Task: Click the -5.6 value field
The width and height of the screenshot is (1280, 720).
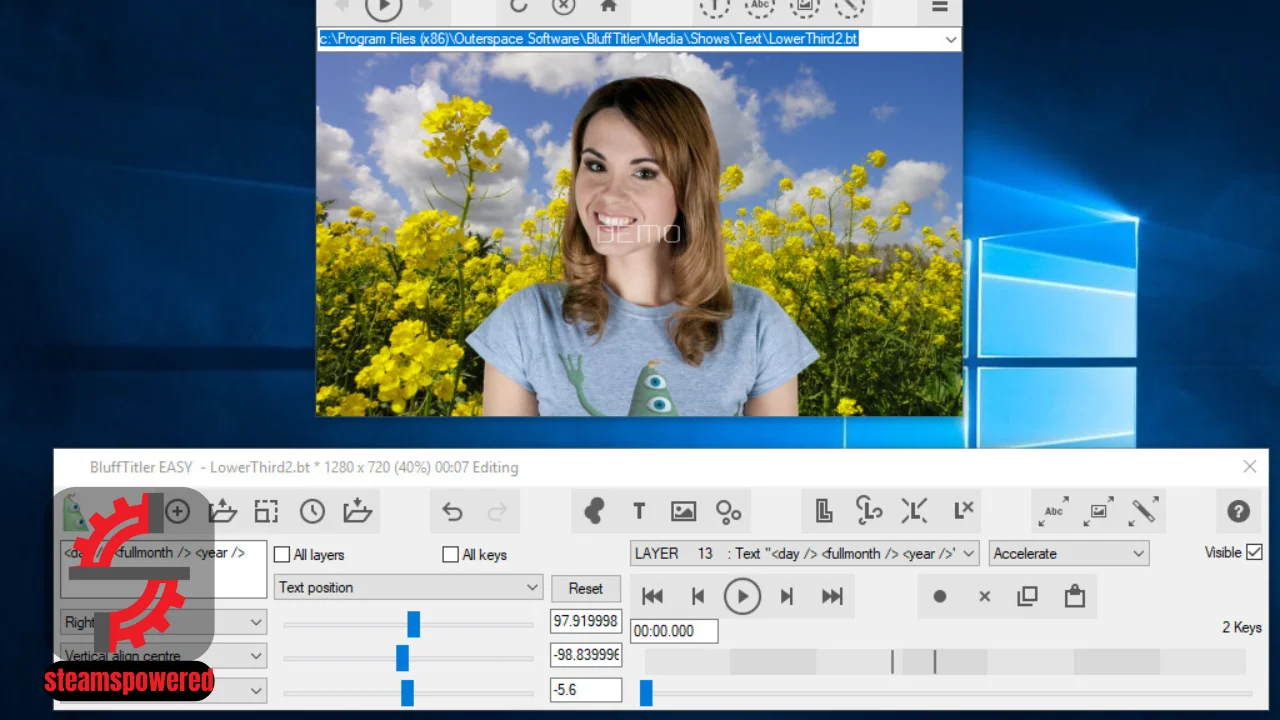Action: coord(586,689)
